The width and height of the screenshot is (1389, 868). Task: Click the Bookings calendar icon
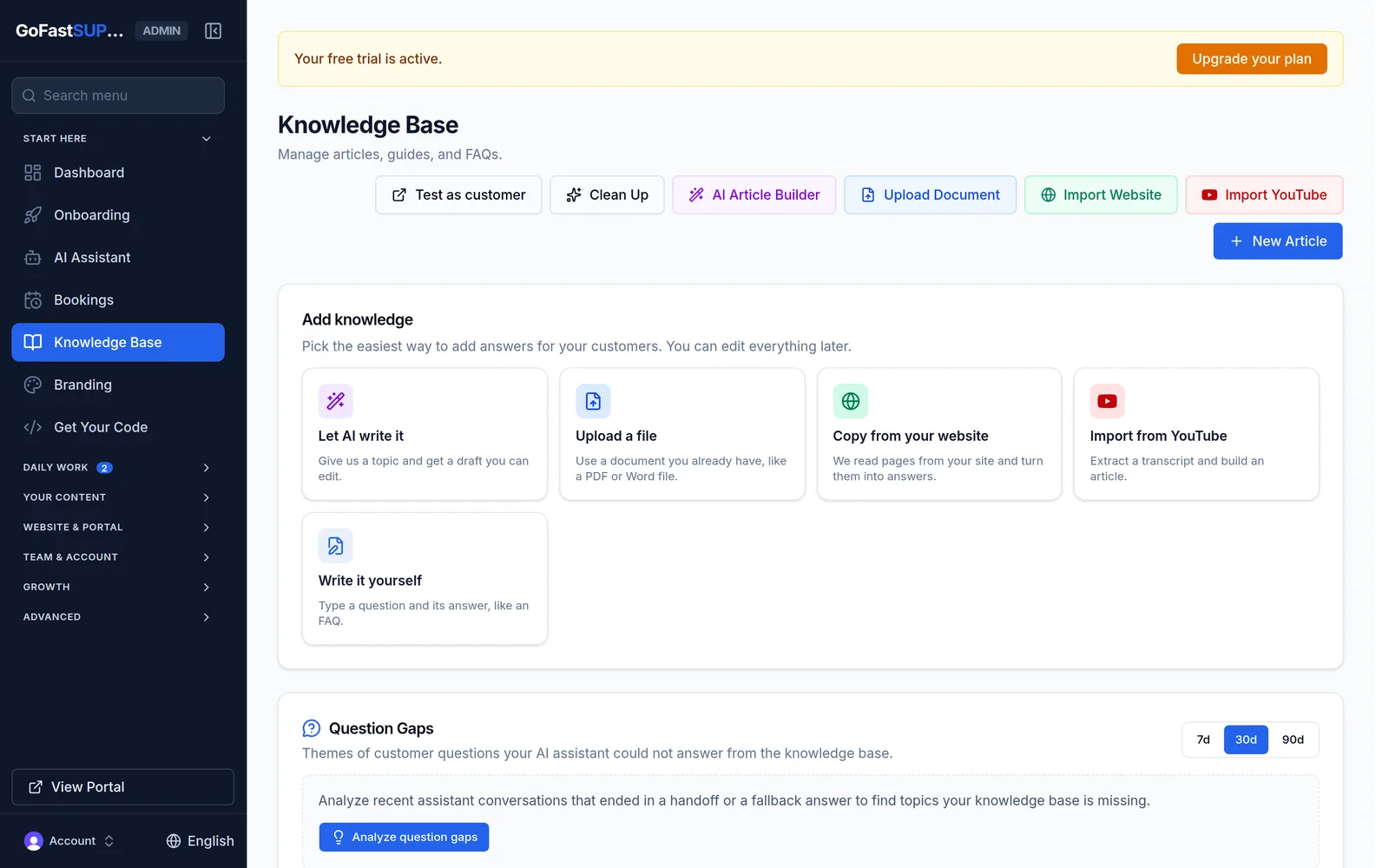pyautogui.click(x=33, y=300)
